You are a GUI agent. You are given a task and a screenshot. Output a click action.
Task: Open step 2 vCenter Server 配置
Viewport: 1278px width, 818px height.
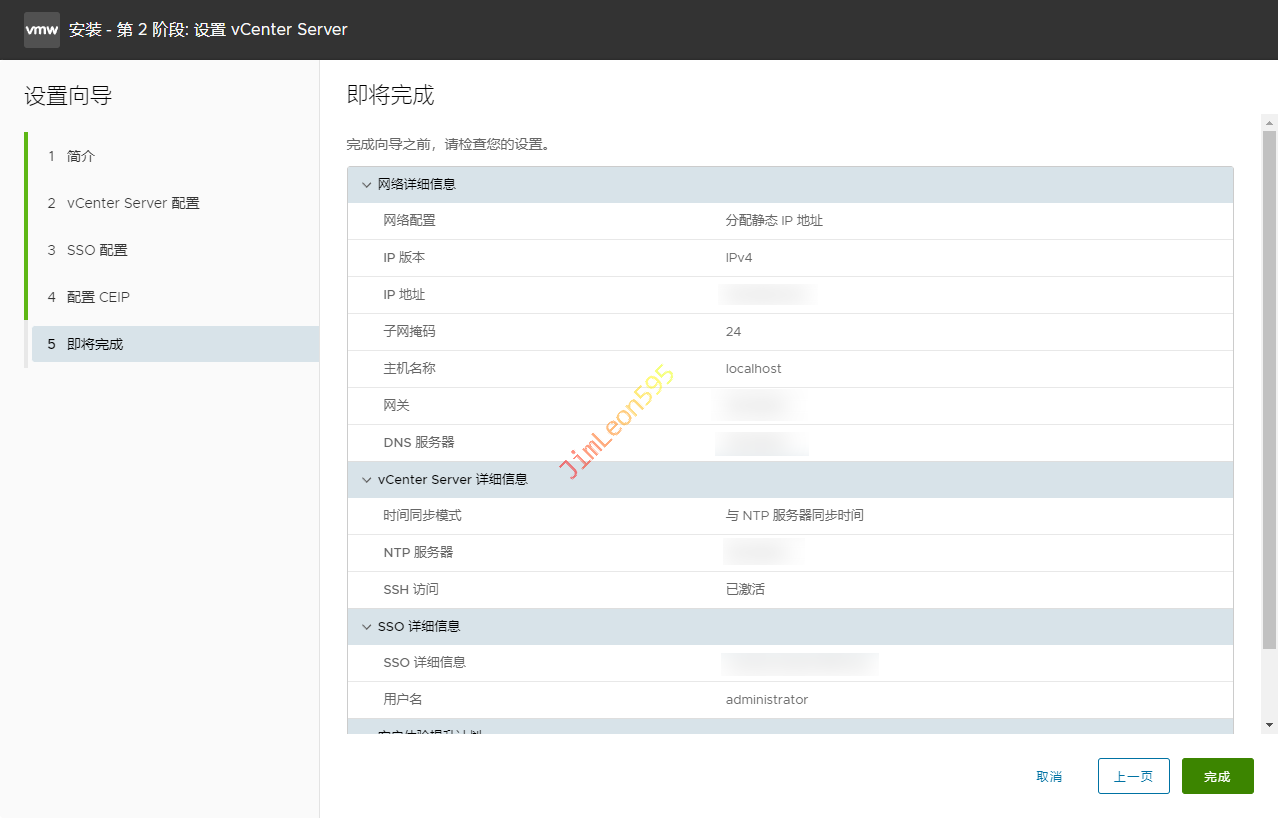132,203
